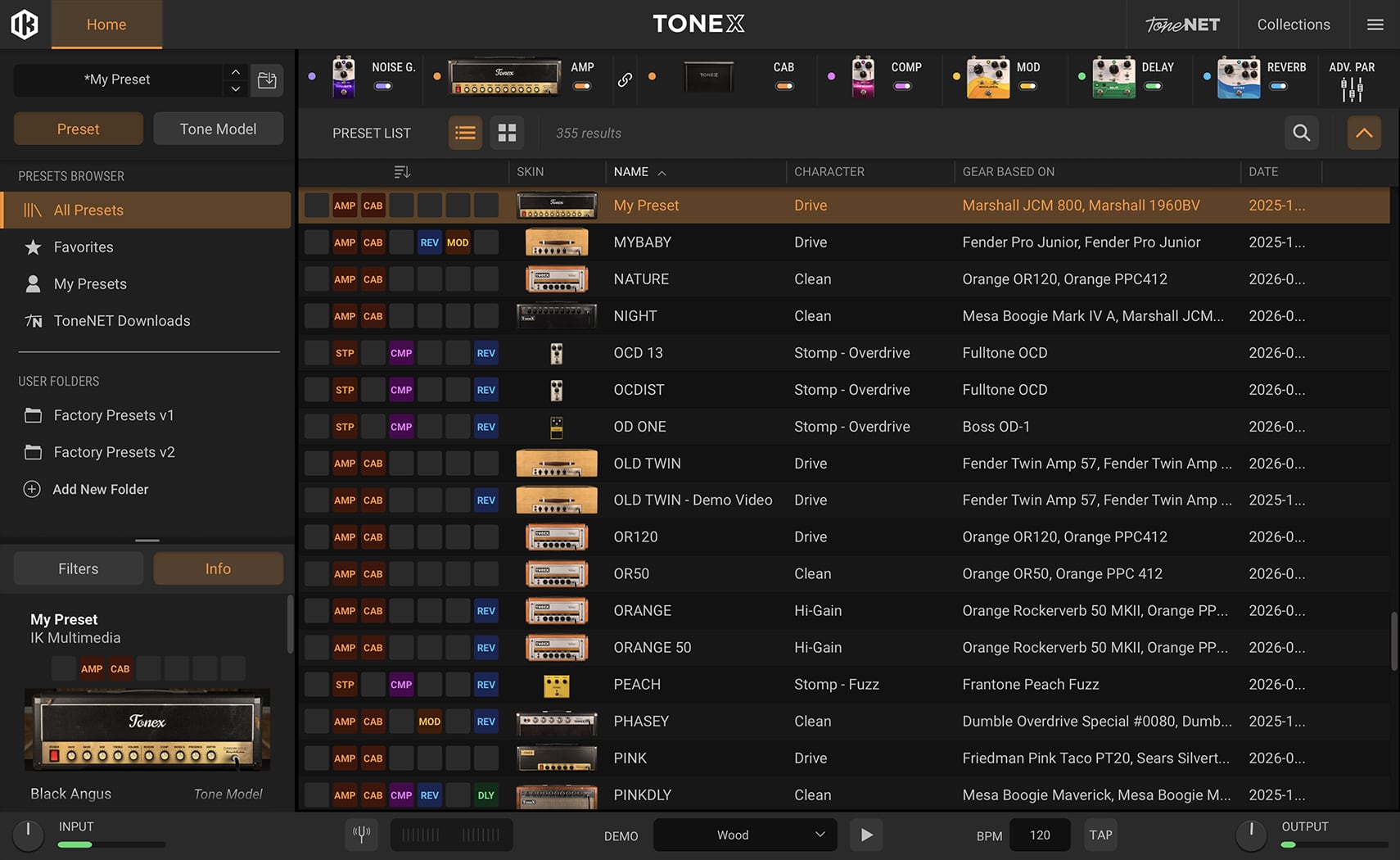Open the Wood demo dropdown
This screenshot has width=1400, height=860.
(x=744, y=835)
